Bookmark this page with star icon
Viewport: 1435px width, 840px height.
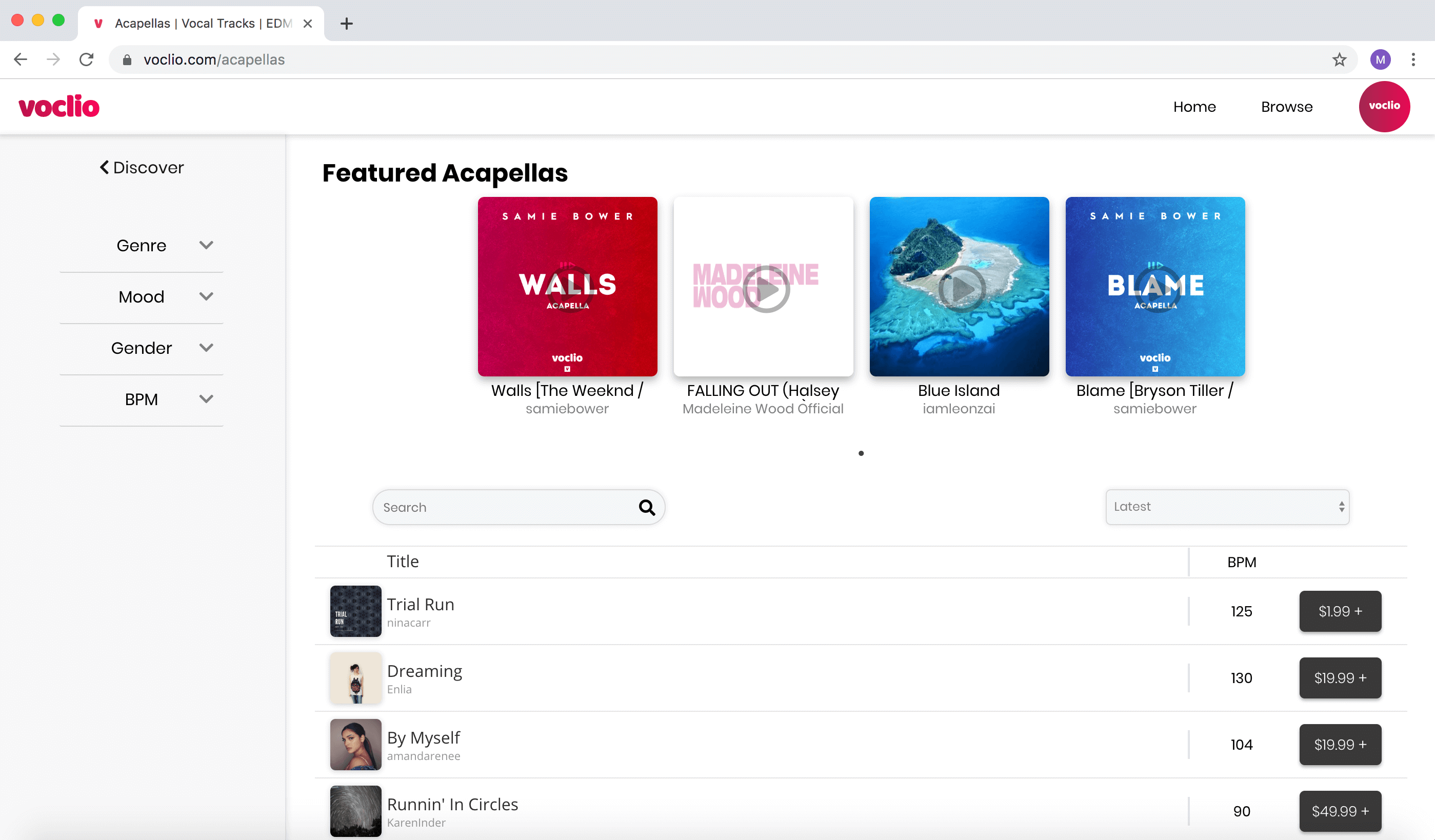[x=1339, y=59]
